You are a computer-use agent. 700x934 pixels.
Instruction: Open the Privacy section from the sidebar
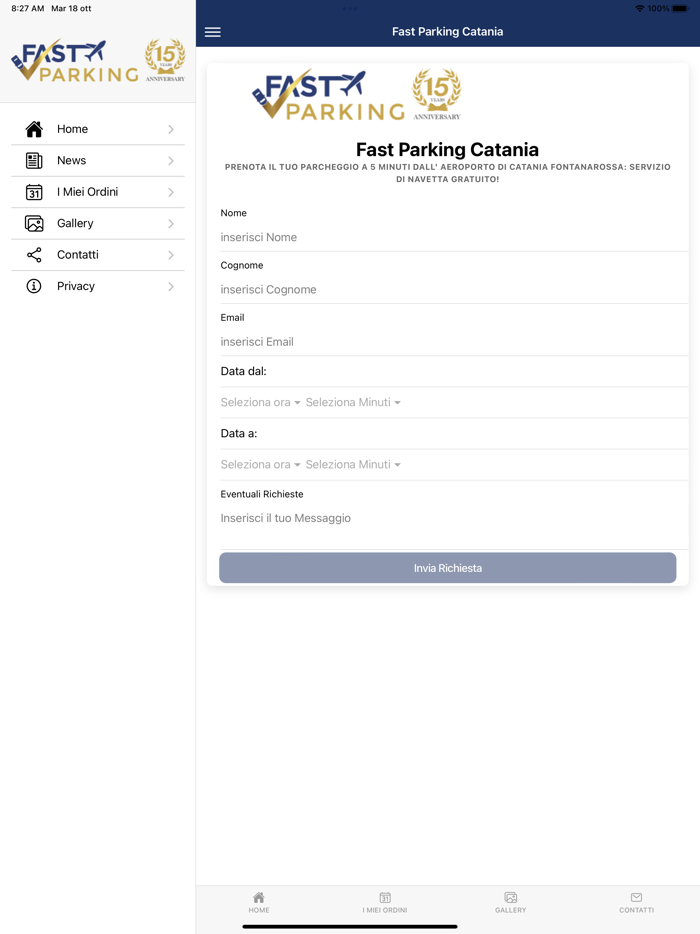coord(75,286)
